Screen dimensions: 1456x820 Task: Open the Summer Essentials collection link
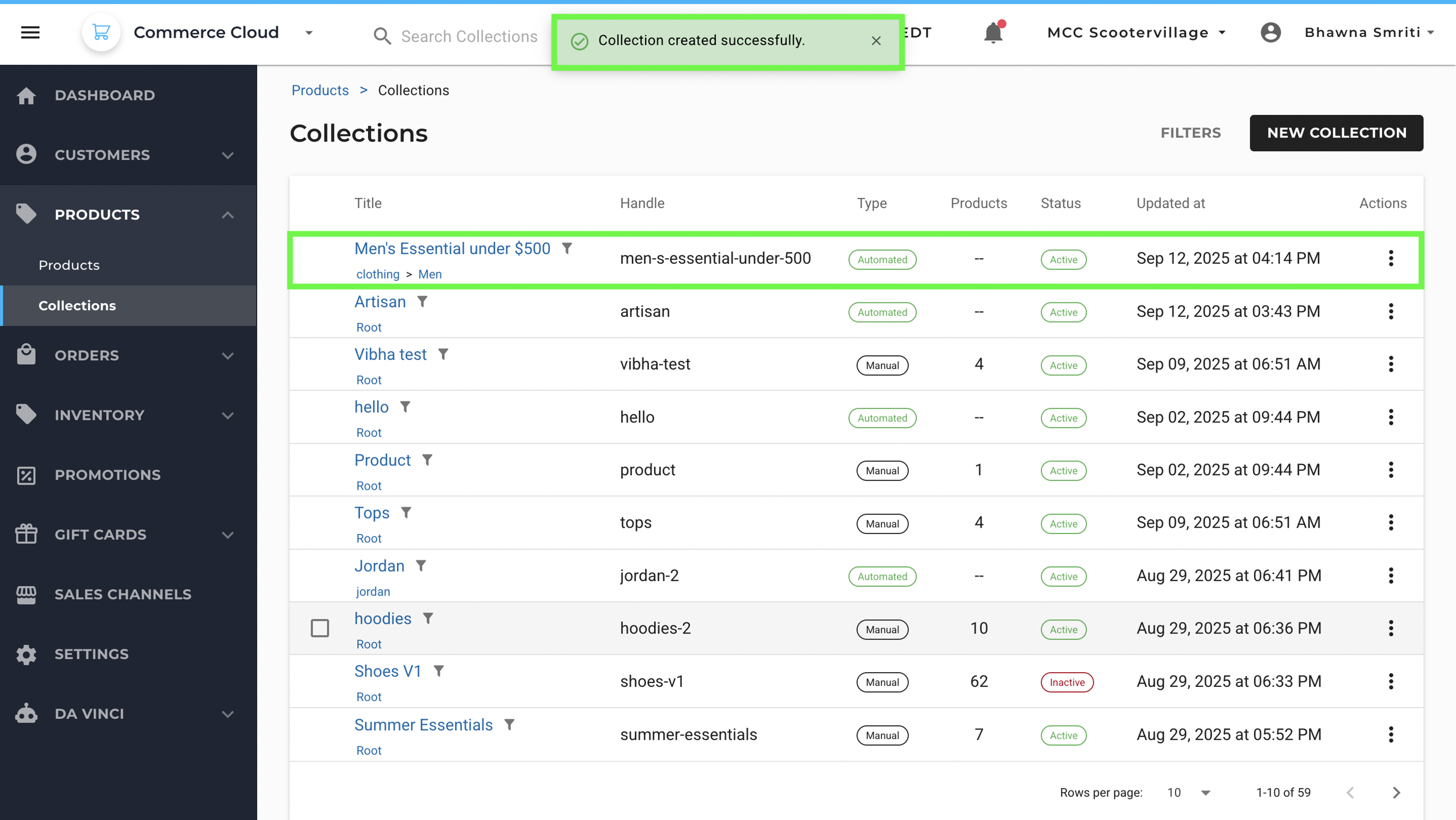tap(423, 725)
